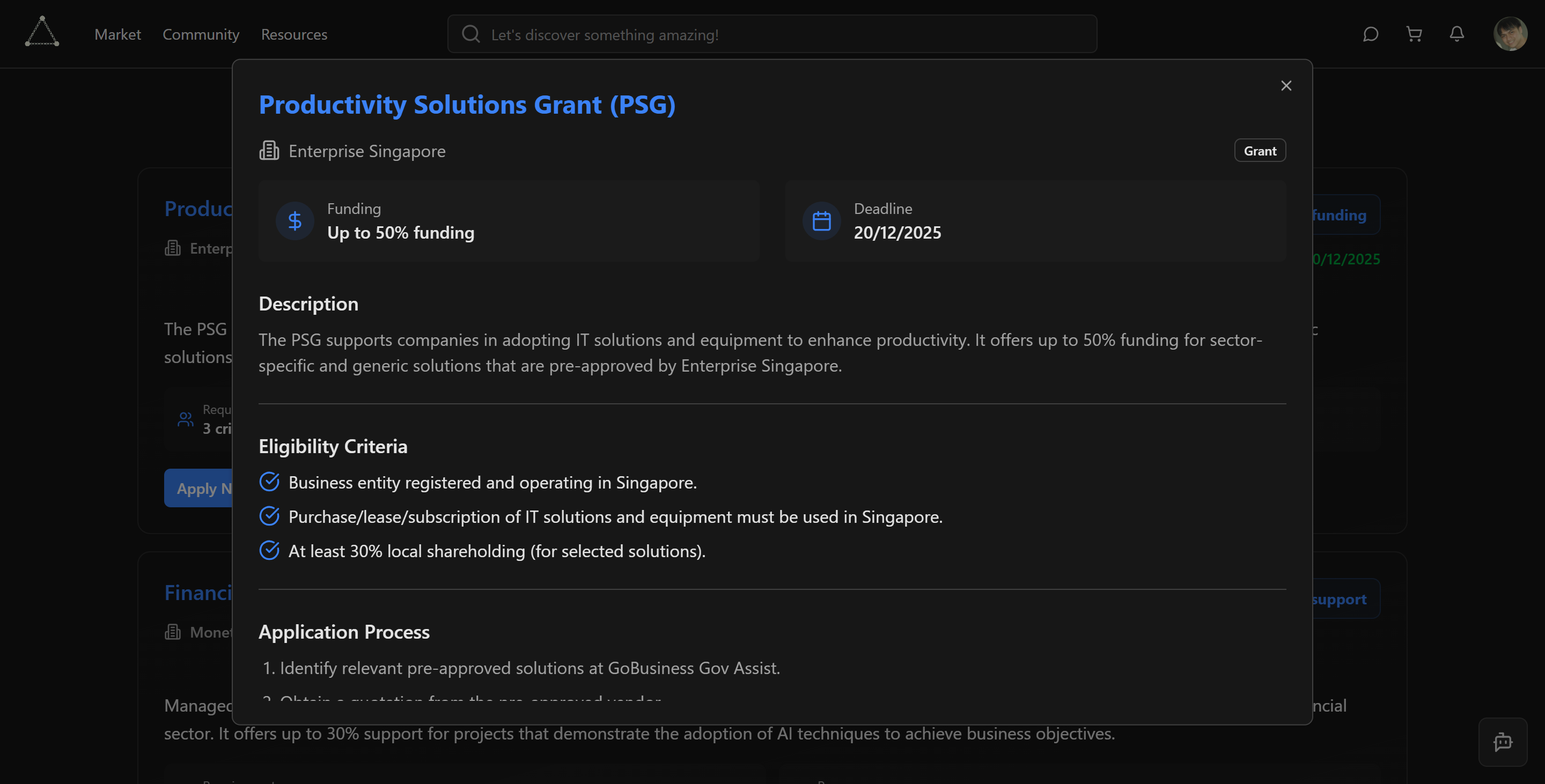Click check icon for 30% local shareholding

[x=269, y=550]
